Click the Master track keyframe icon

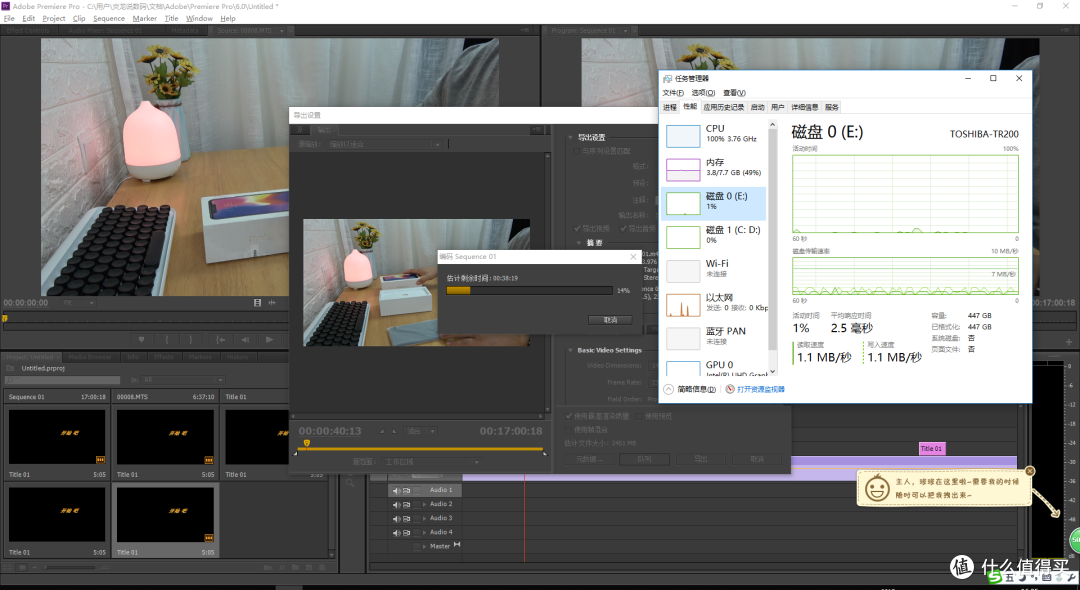(457, 545)
